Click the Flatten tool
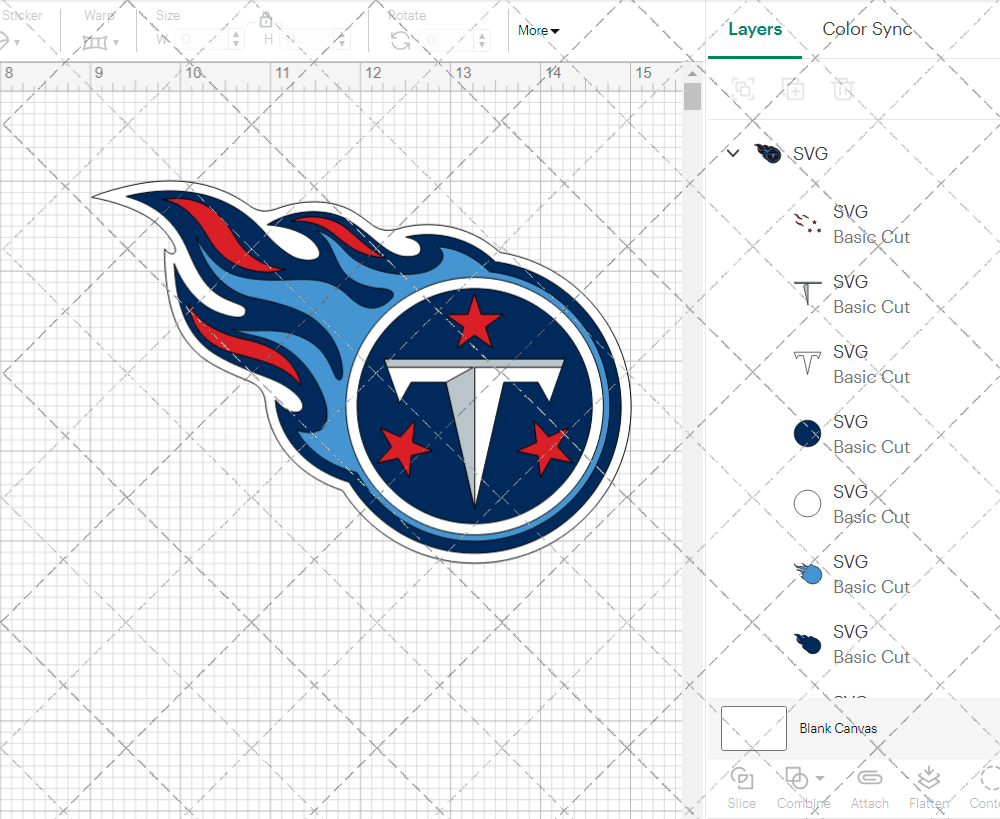The height and width of the screenshot is (819, 1000). (929, 788)
